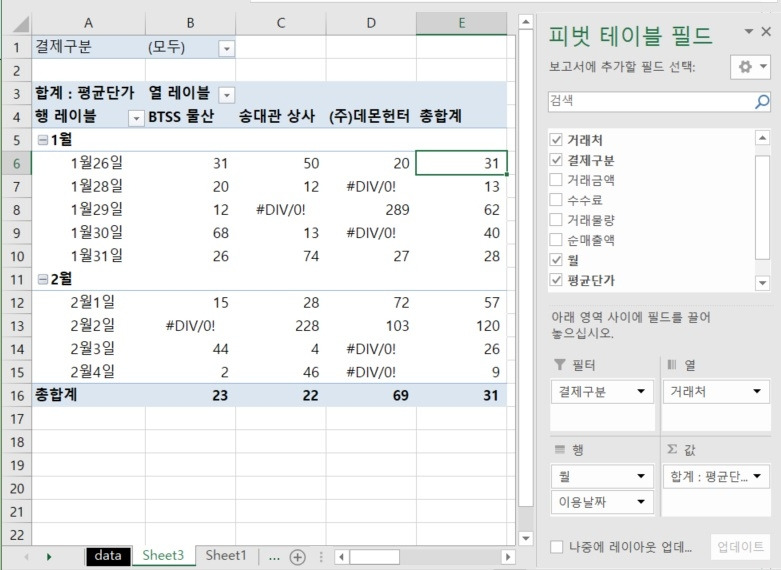Select column header C
This screenshot has width=781, height=570.
point(281,23)
